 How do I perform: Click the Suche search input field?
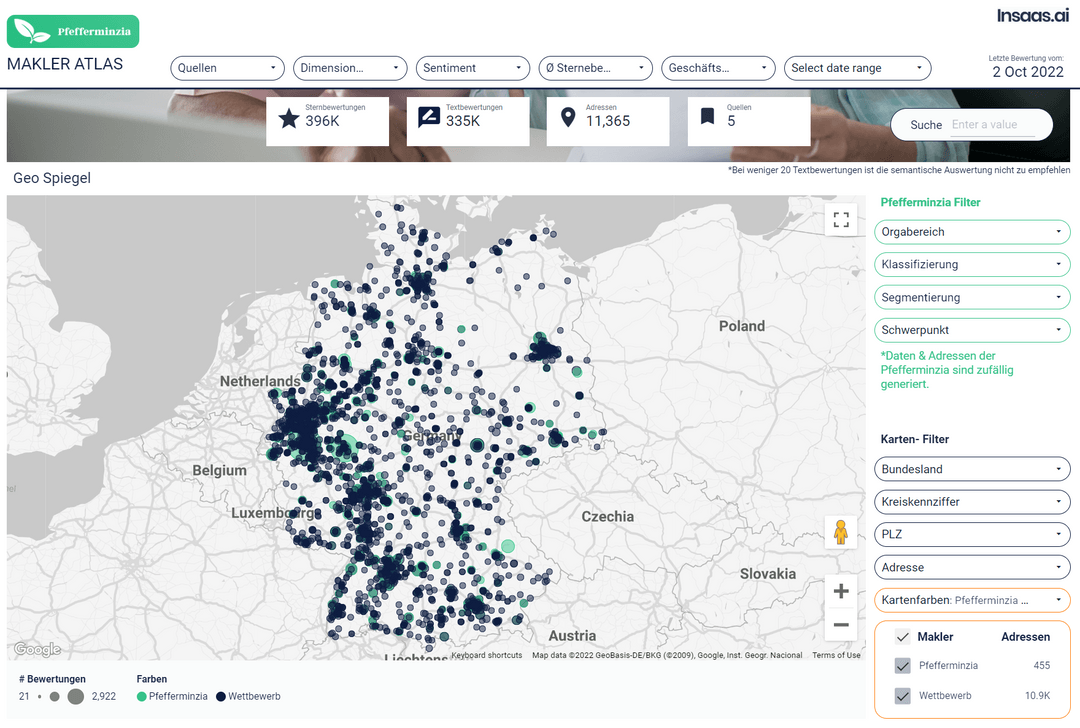point(992,125)
